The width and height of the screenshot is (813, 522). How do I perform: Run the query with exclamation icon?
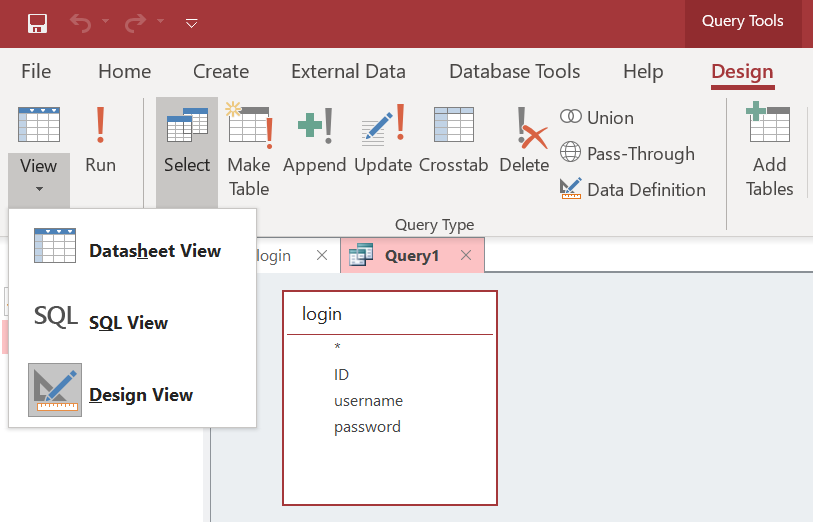tap(100, 141)
